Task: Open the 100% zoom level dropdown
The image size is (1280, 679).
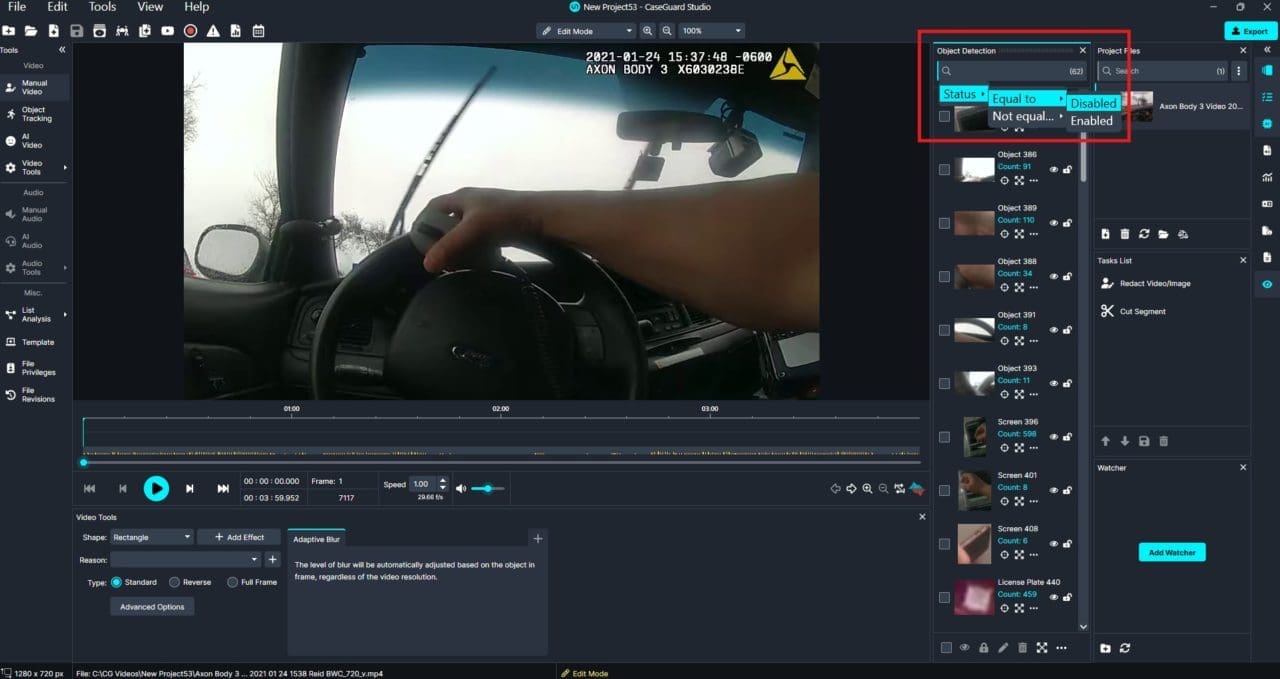Action: pos(711,31)
